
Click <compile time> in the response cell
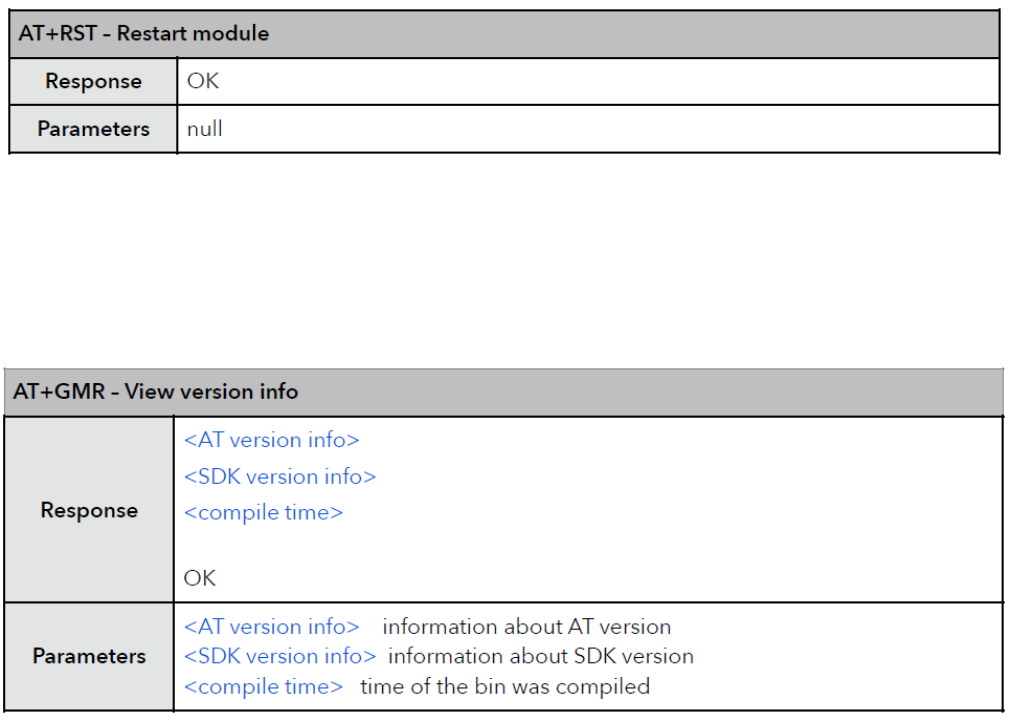[x=263, y=513]
